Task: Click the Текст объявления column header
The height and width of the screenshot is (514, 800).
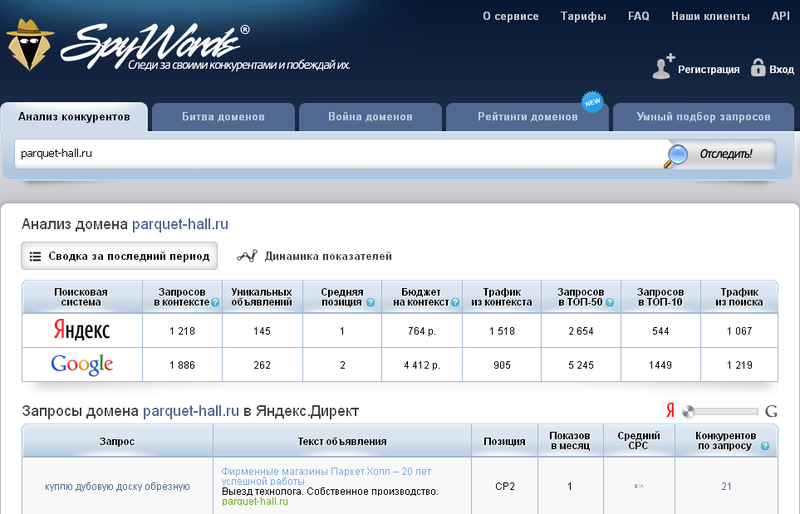Action: [x=342, y=441]
